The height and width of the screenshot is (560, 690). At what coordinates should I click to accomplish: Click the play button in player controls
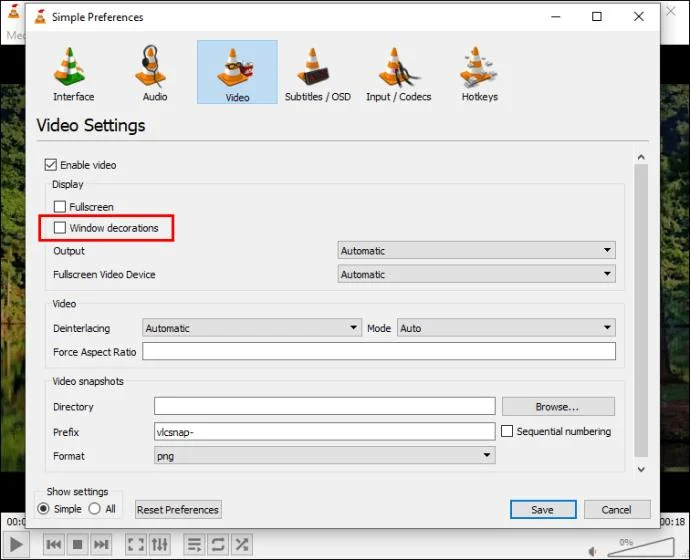pyautogui.click(x=16, y=545)
